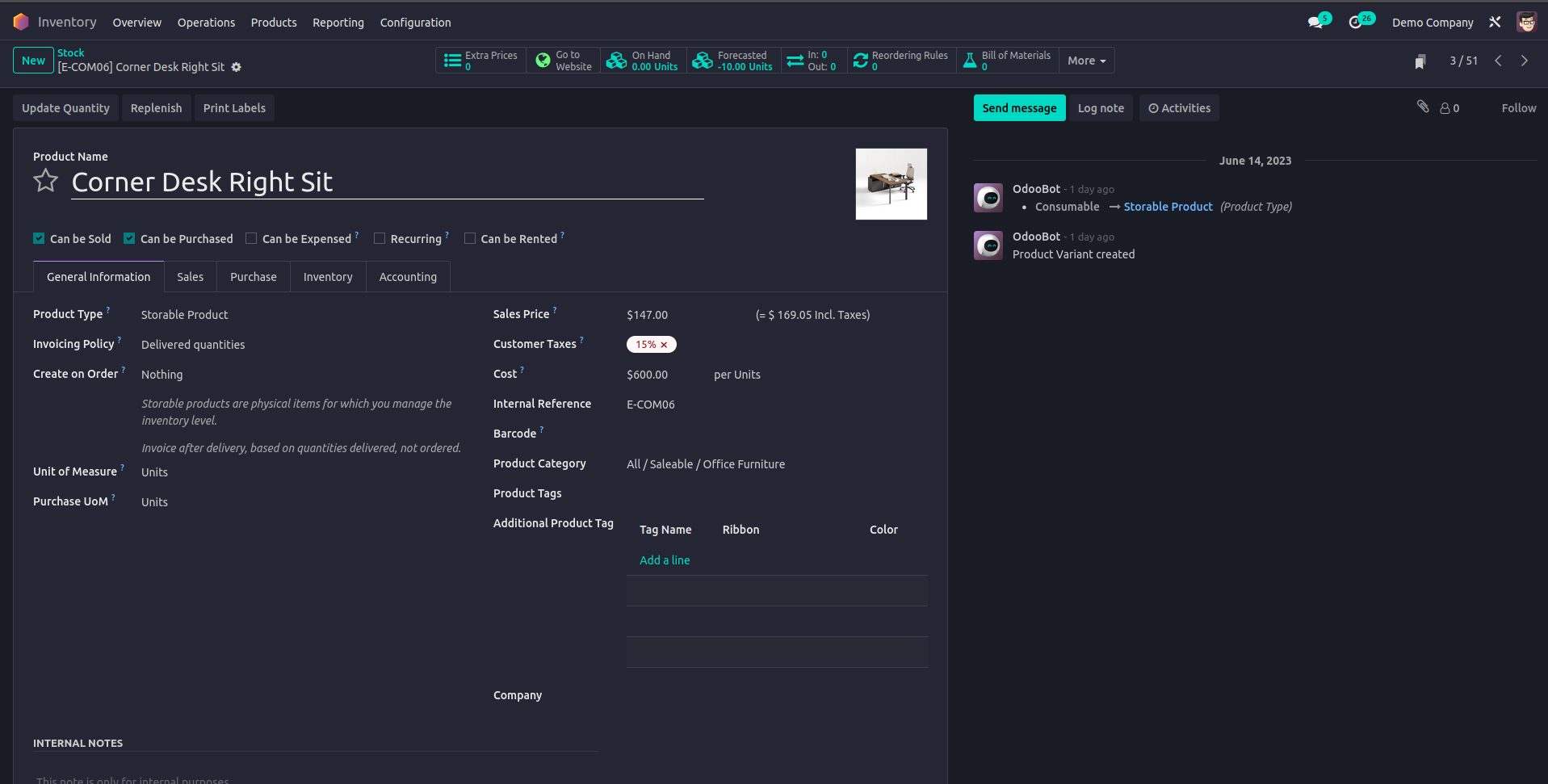Open the Configuration menu
1548x784 pixels.
(x=415, y=23)
